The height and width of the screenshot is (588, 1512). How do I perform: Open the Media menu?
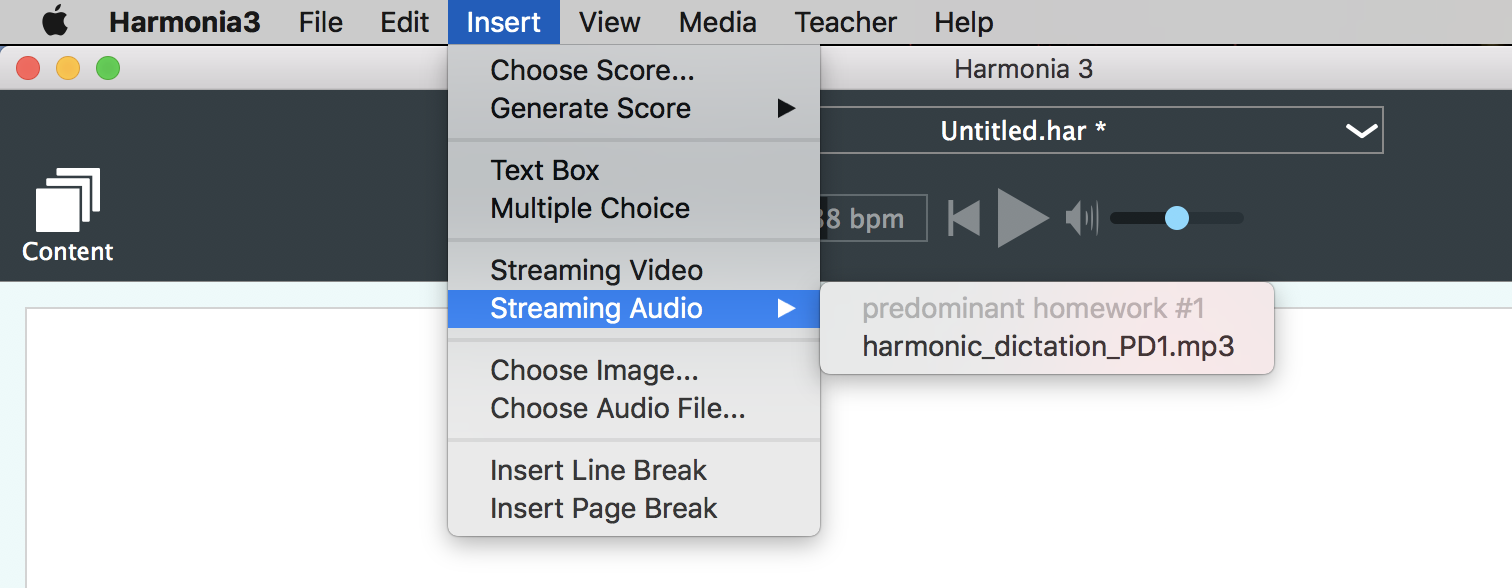[x=717, y=22]
